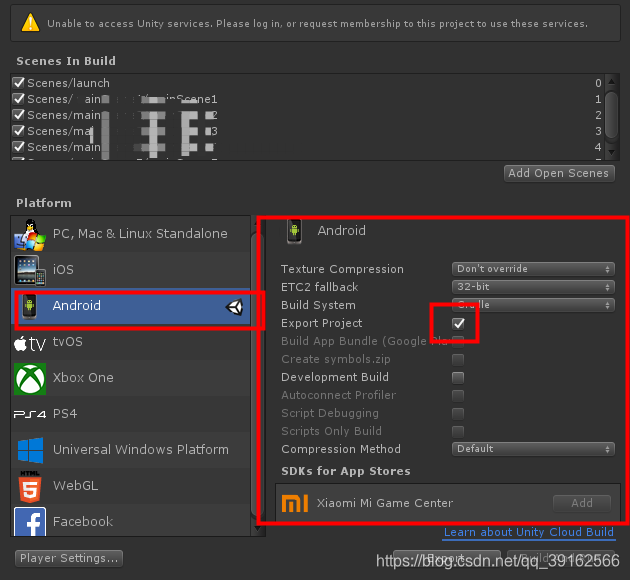This screenshot has width=630, height=580.
Task: Toggle the Script Debugging checkbox
Action: click(458, 414)
